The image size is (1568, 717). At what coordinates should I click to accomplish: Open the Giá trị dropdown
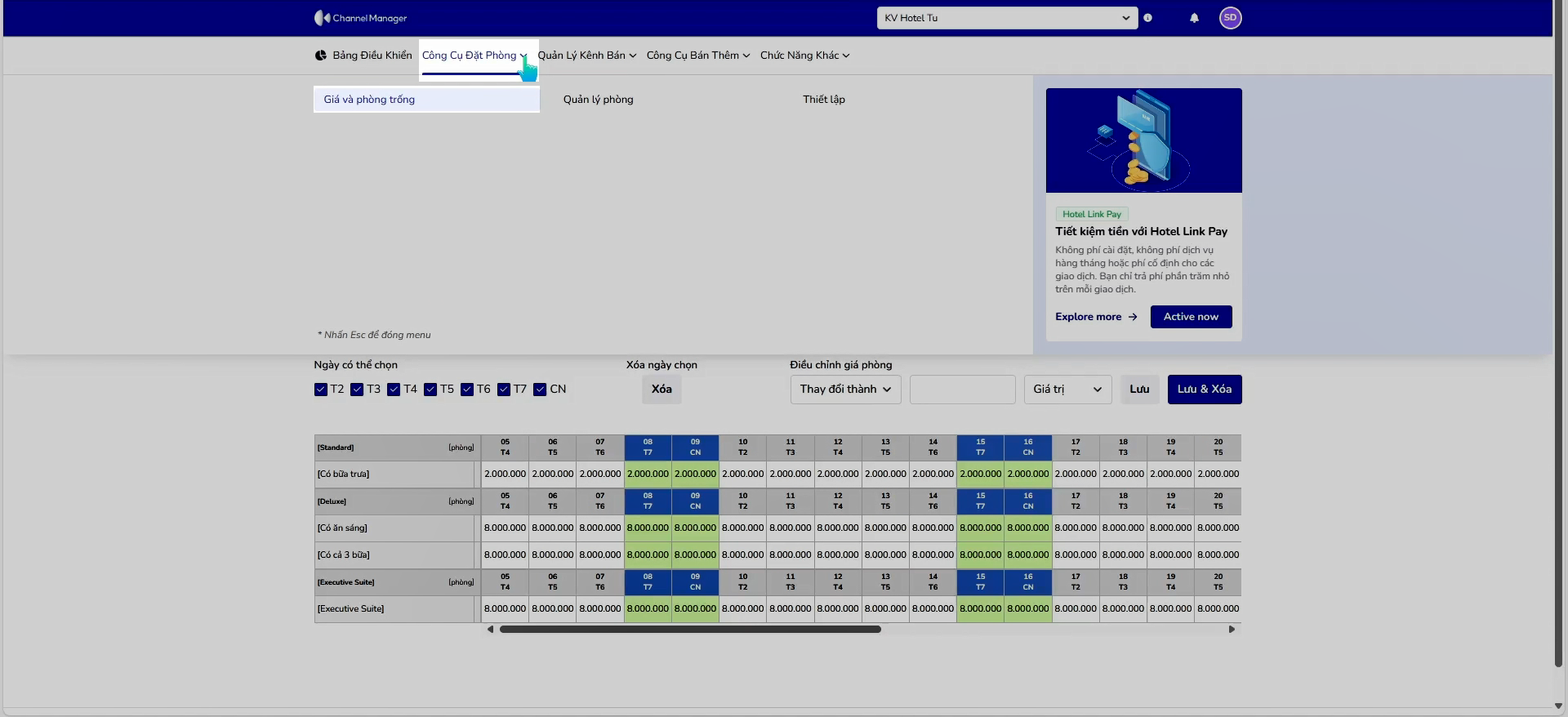1067,390
